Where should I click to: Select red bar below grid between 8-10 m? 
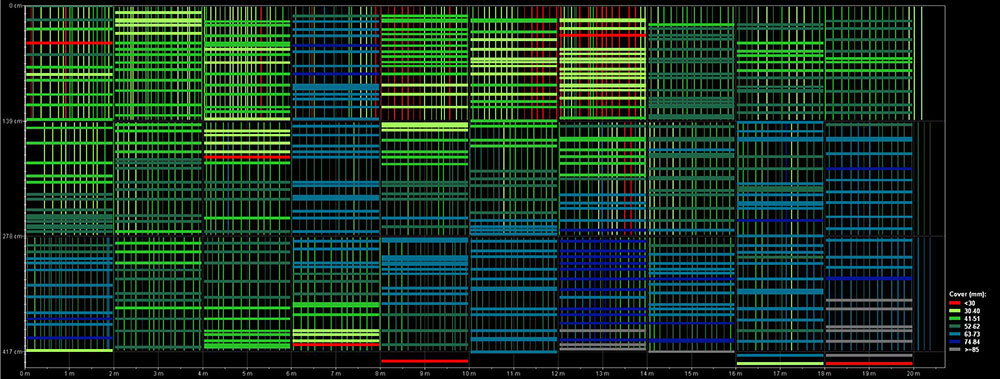click(x=425, y=361)
